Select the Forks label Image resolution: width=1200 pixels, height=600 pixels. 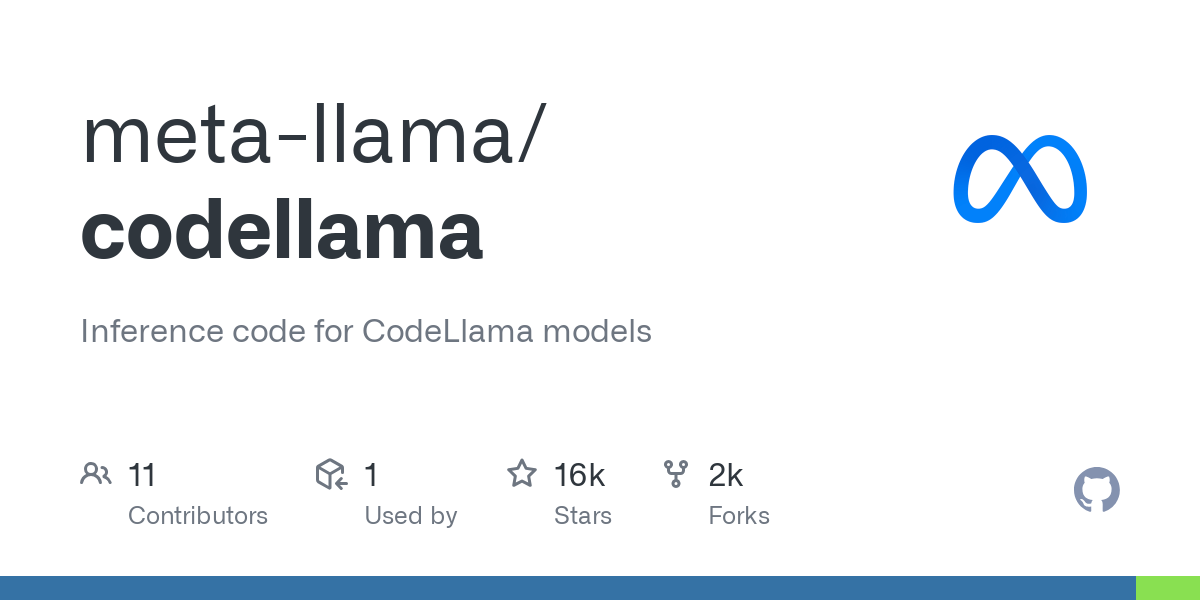tap(739, 516)
